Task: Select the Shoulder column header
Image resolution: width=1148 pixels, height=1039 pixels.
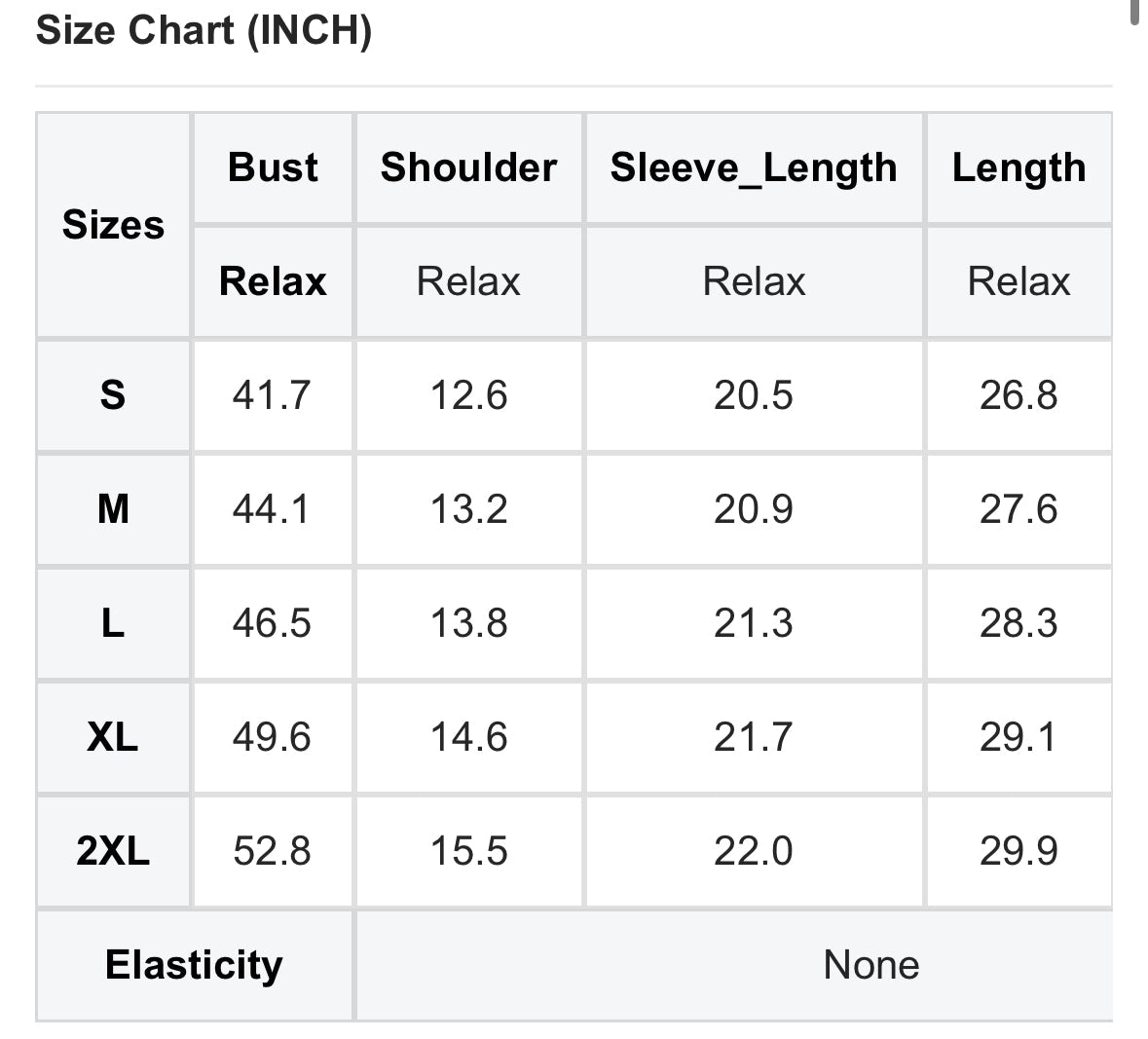Action: [468, 167]
